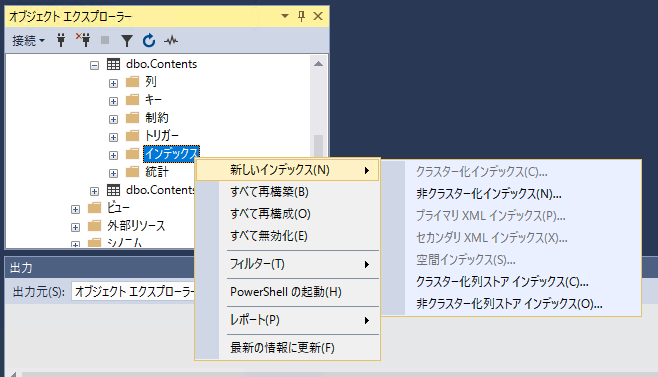Viewport: 658px width, 377px height.
Task: Click disabled 空間インデックス(S)... entry
Action: click(x=512, y=260)
